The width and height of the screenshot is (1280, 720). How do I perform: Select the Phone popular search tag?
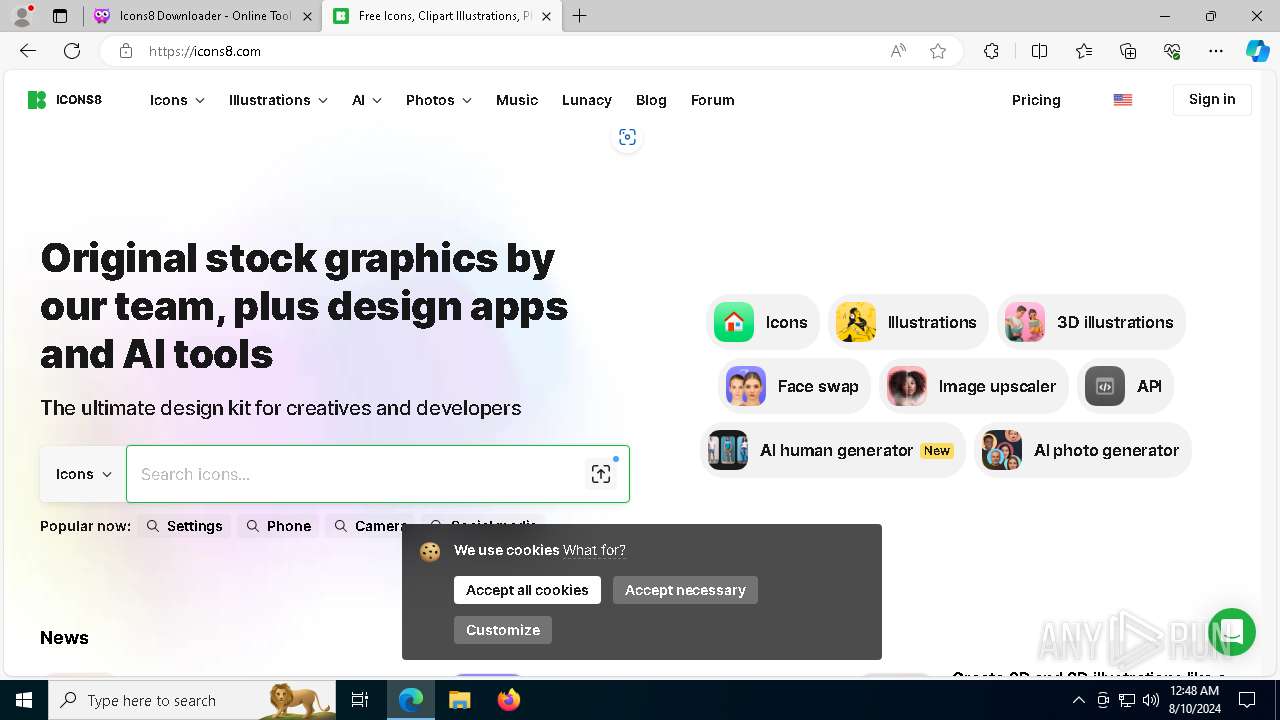pyautogui.click(x=278, y=526)
